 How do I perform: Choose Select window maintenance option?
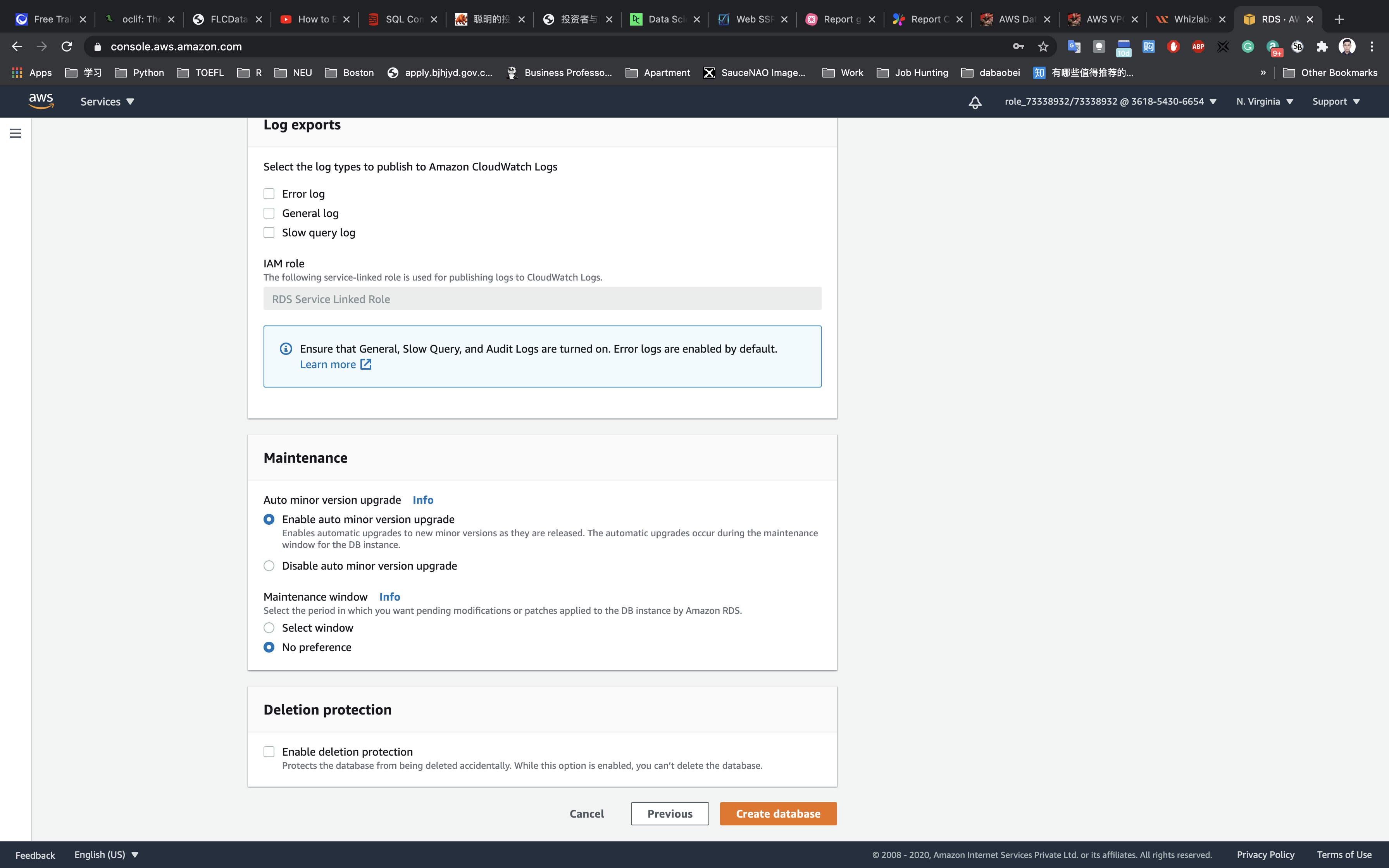click(x=269, y=627)
